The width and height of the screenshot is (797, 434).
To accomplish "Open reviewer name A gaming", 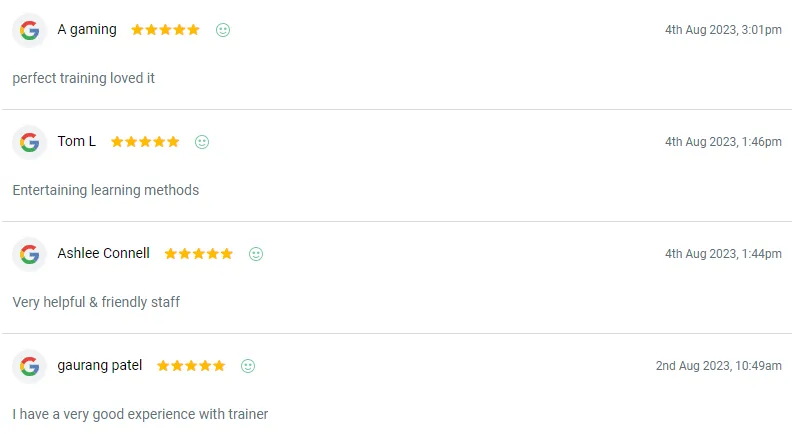I will (87, 30).
